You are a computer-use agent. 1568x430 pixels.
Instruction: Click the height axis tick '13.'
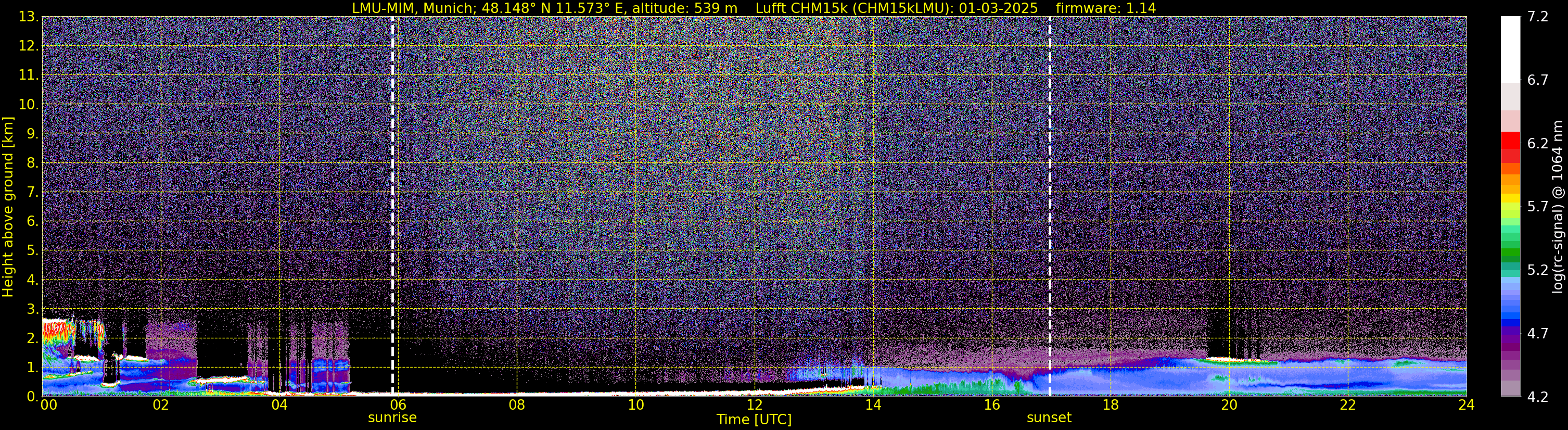point(29,17)
